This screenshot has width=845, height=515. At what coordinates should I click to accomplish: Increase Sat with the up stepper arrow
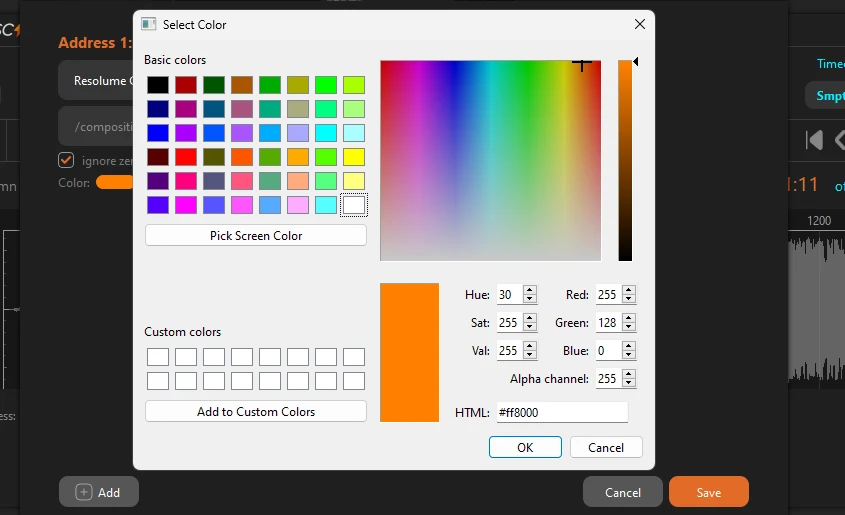[530, 318]
